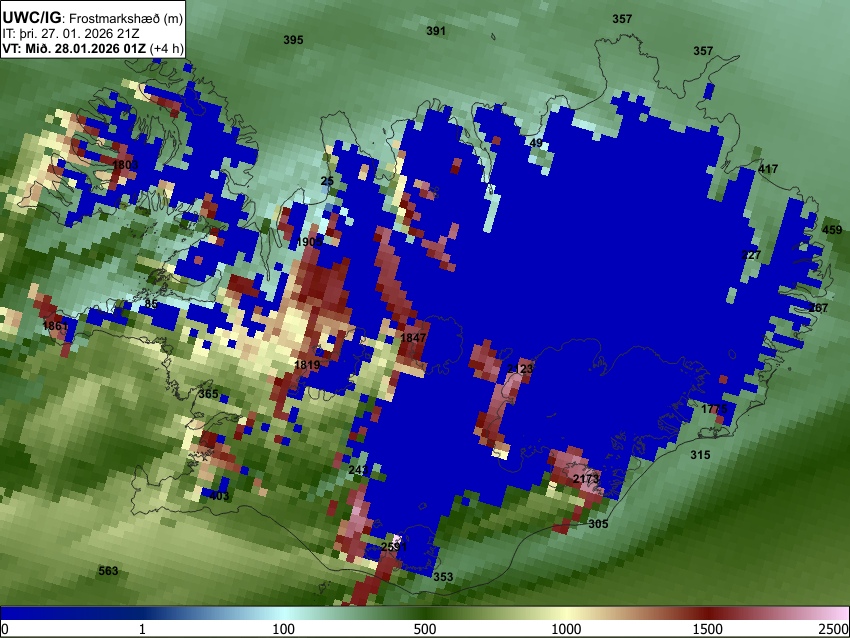Click the '500' tick on the color legend
850x638 pixels.
tap(424, 629)
